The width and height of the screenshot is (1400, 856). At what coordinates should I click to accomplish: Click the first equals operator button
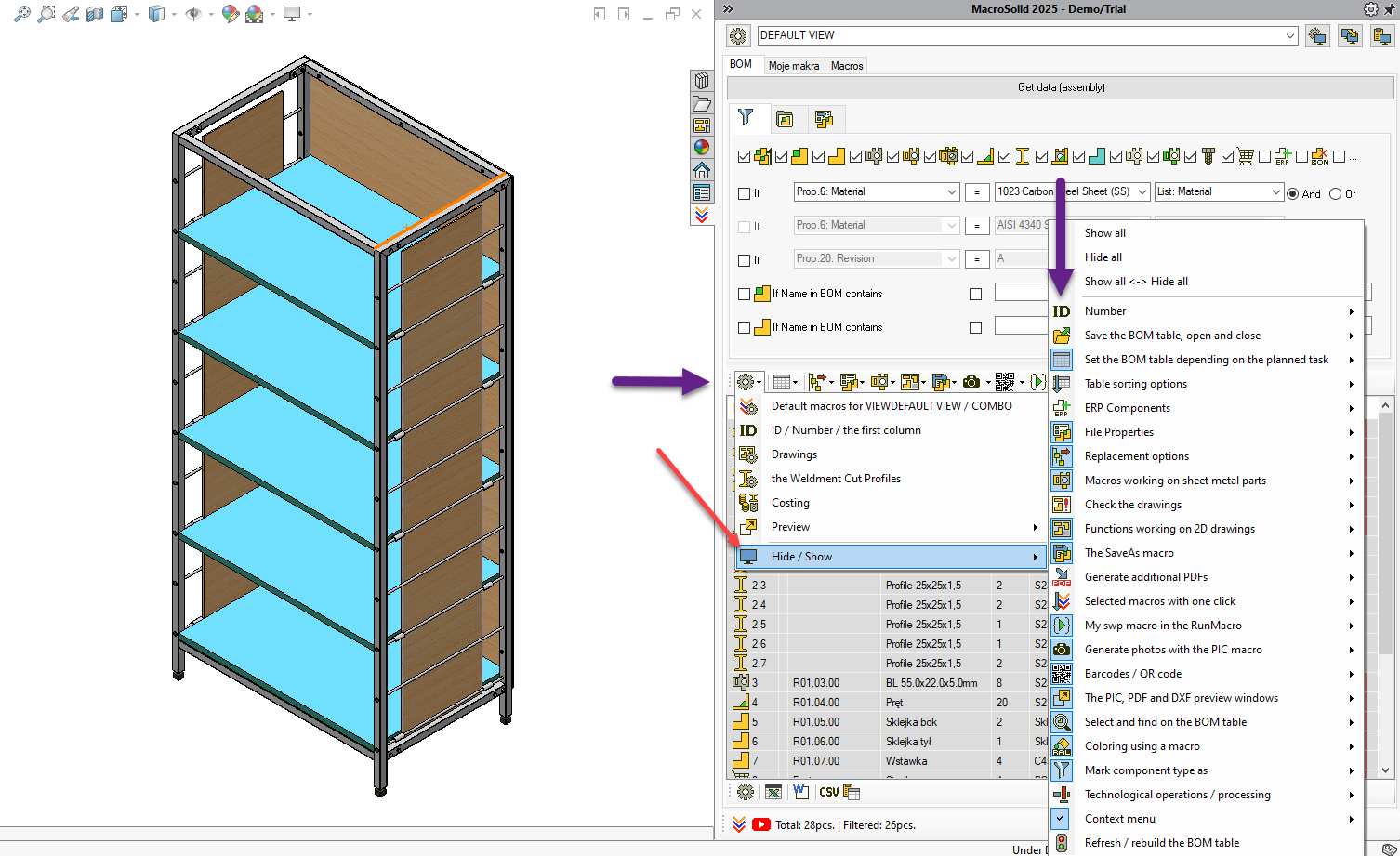pyautogui.click(x=976, y=192)
